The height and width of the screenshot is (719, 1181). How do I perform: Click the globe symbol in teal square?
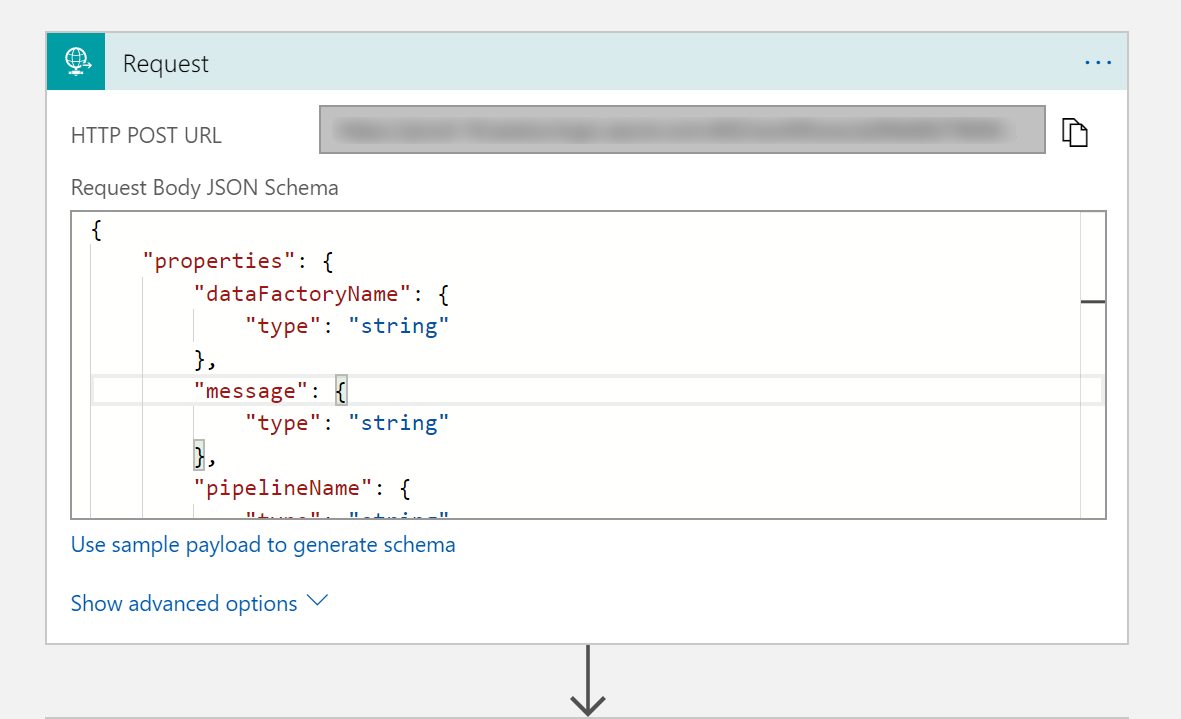coord(76,61)
